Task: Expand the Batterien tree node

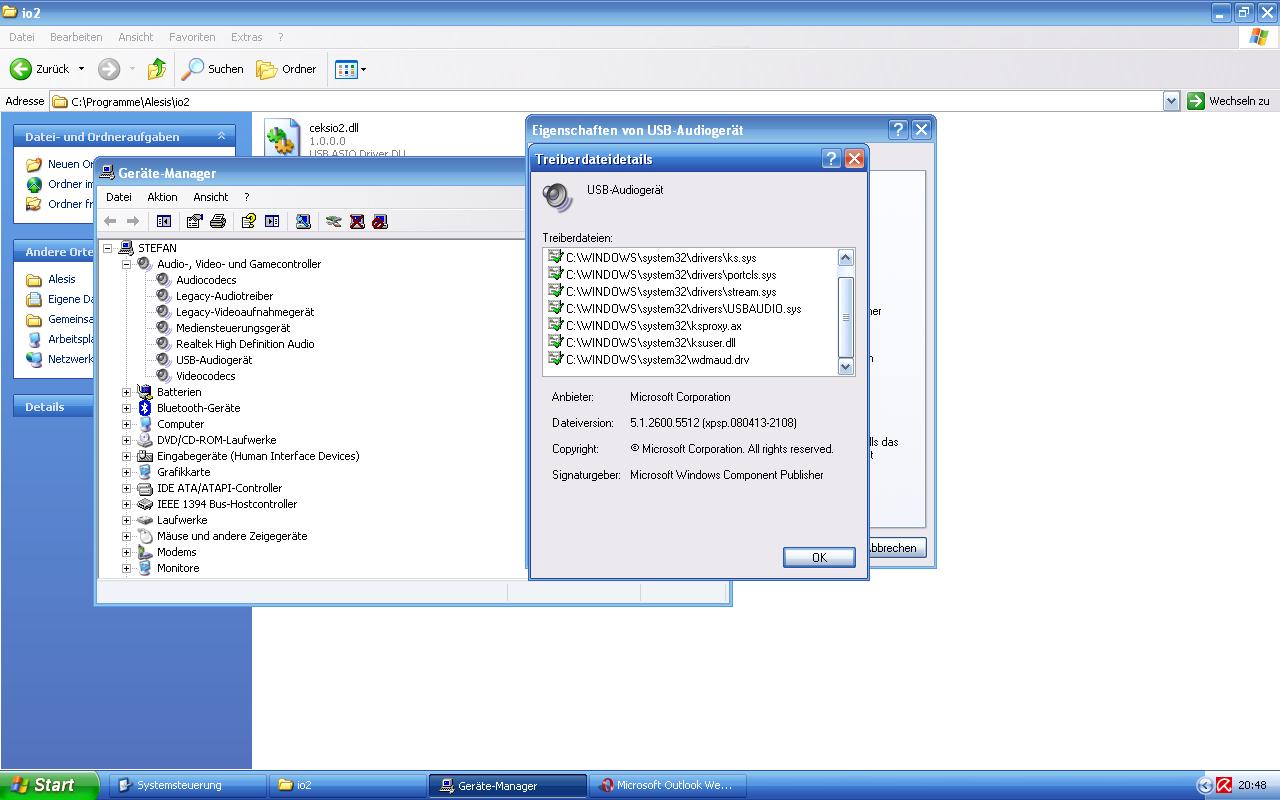Action: [127, 392]
